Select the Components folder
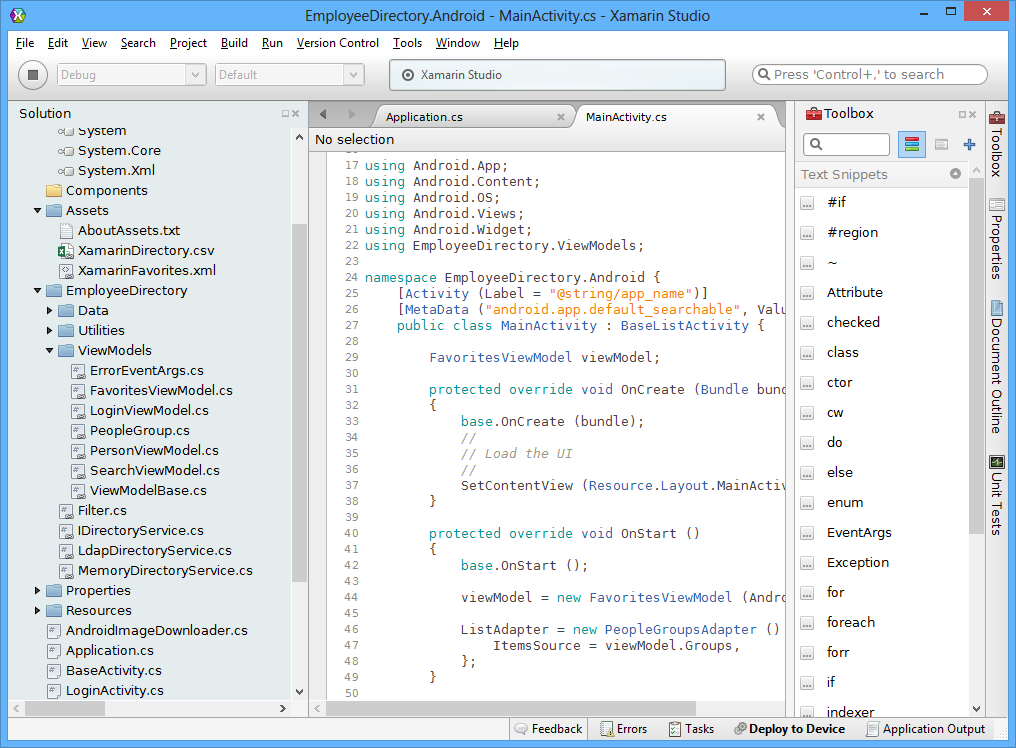Image resolution: width=1016 pixels, height=748 pixels. (107, 191)
